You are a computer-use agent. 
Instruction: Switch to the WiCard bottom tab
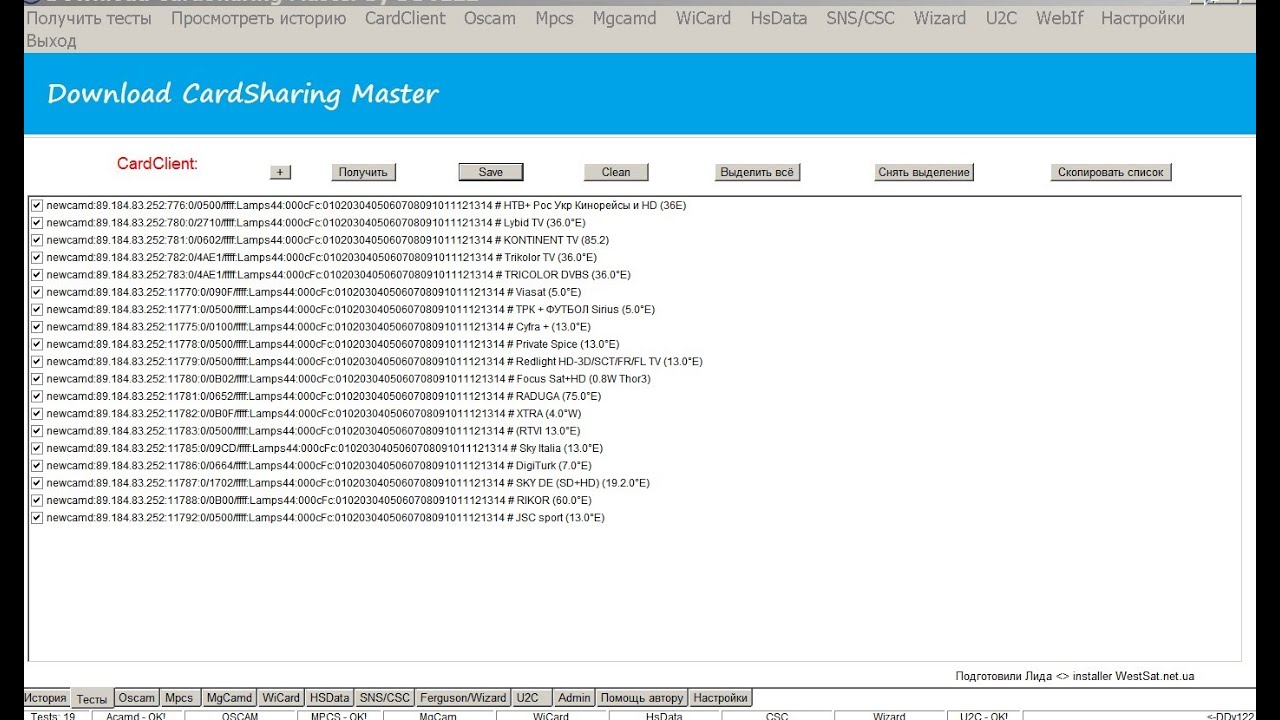pos(281,698)
